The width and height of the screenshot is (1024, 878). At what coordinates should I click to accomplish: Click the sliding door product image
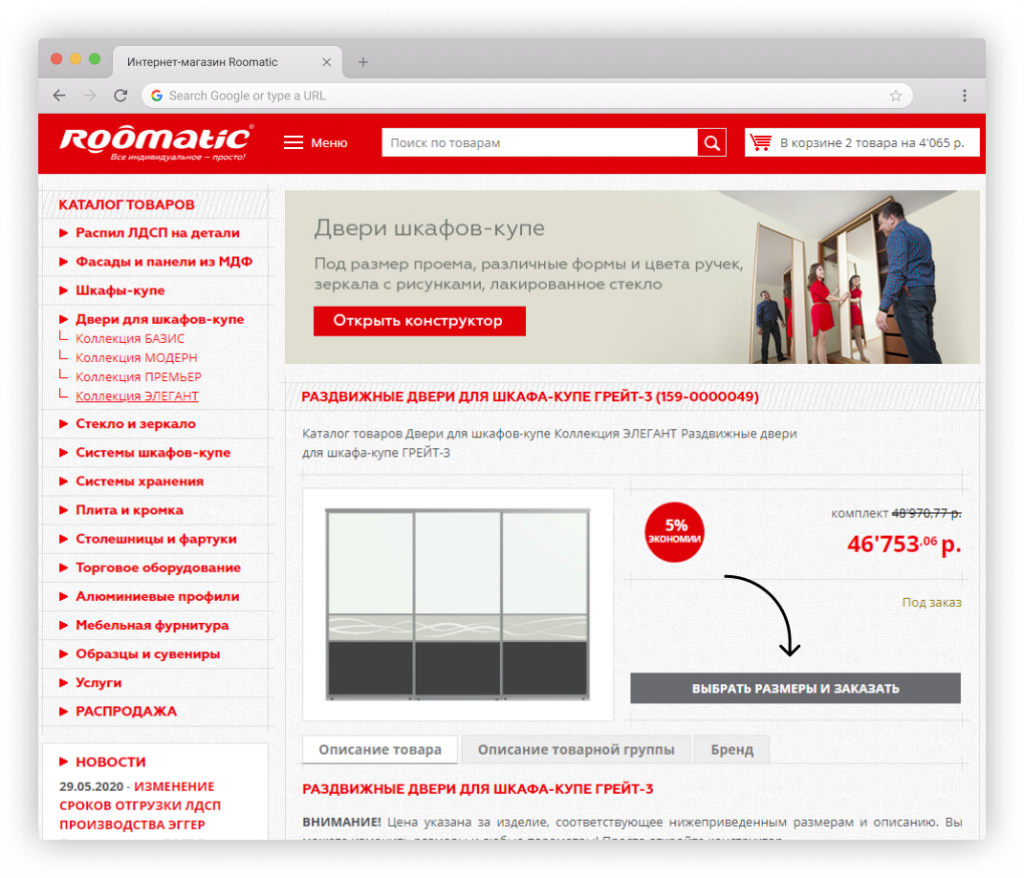pos(458,603)
